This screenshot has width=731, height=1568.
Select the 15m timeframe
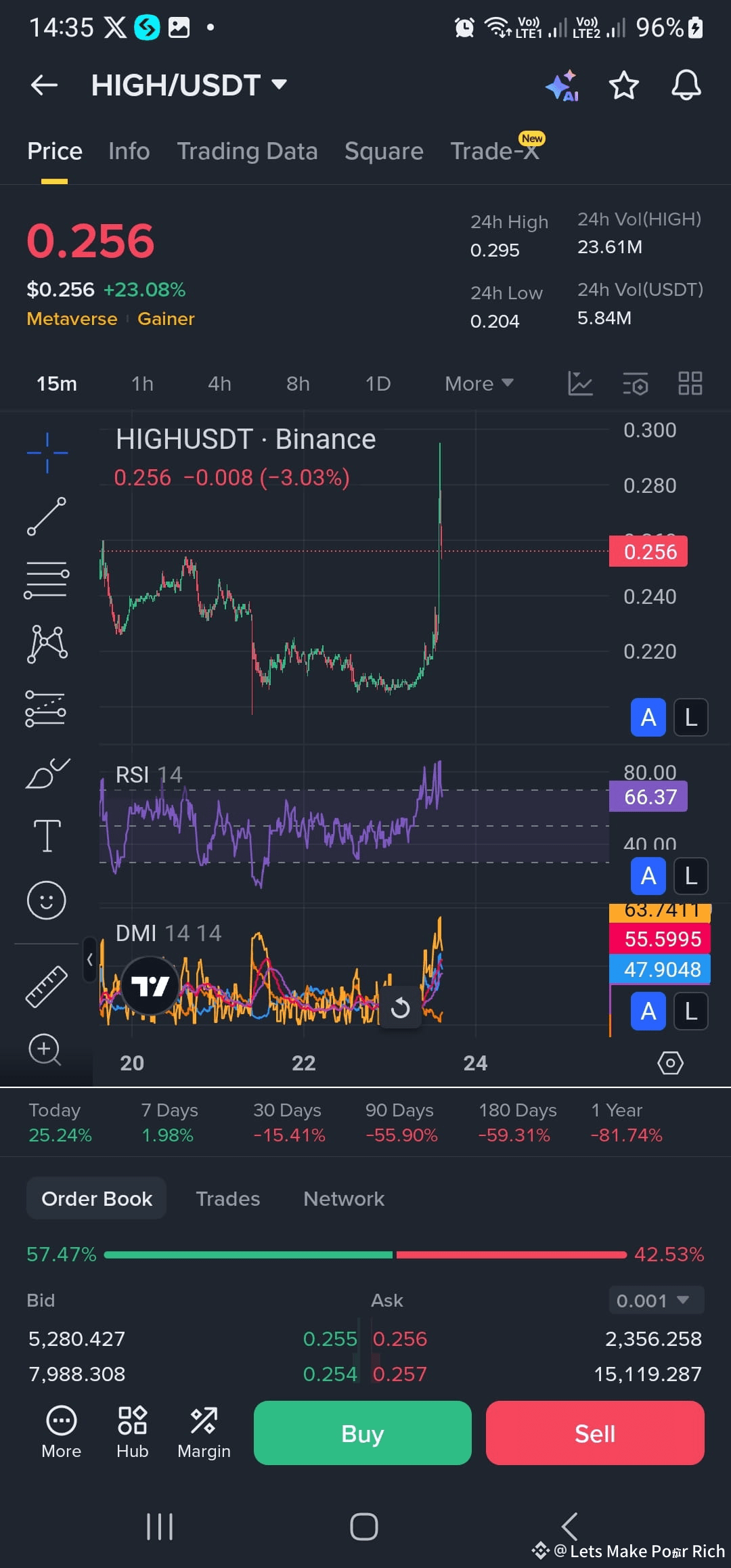click(x=57, y=384)
